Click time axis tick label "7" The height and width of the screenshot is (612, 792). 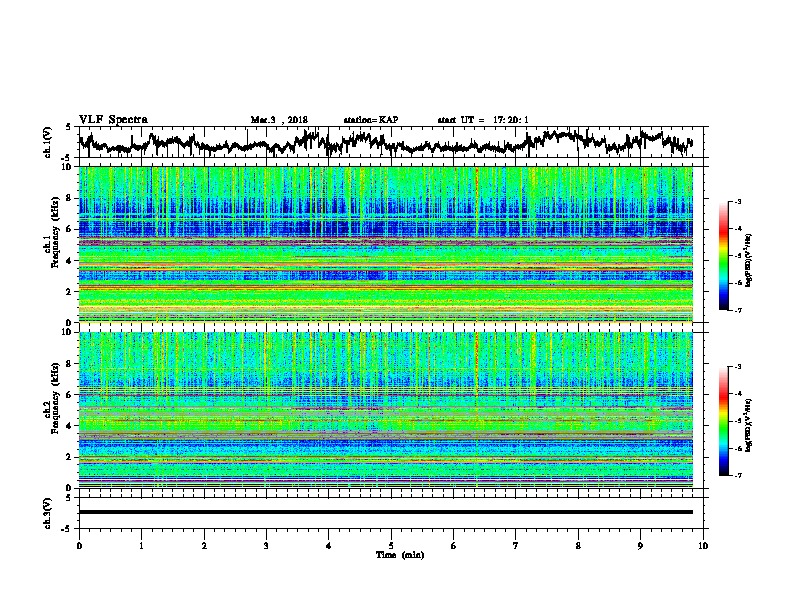pyautogui.click(x=516, y=546)
